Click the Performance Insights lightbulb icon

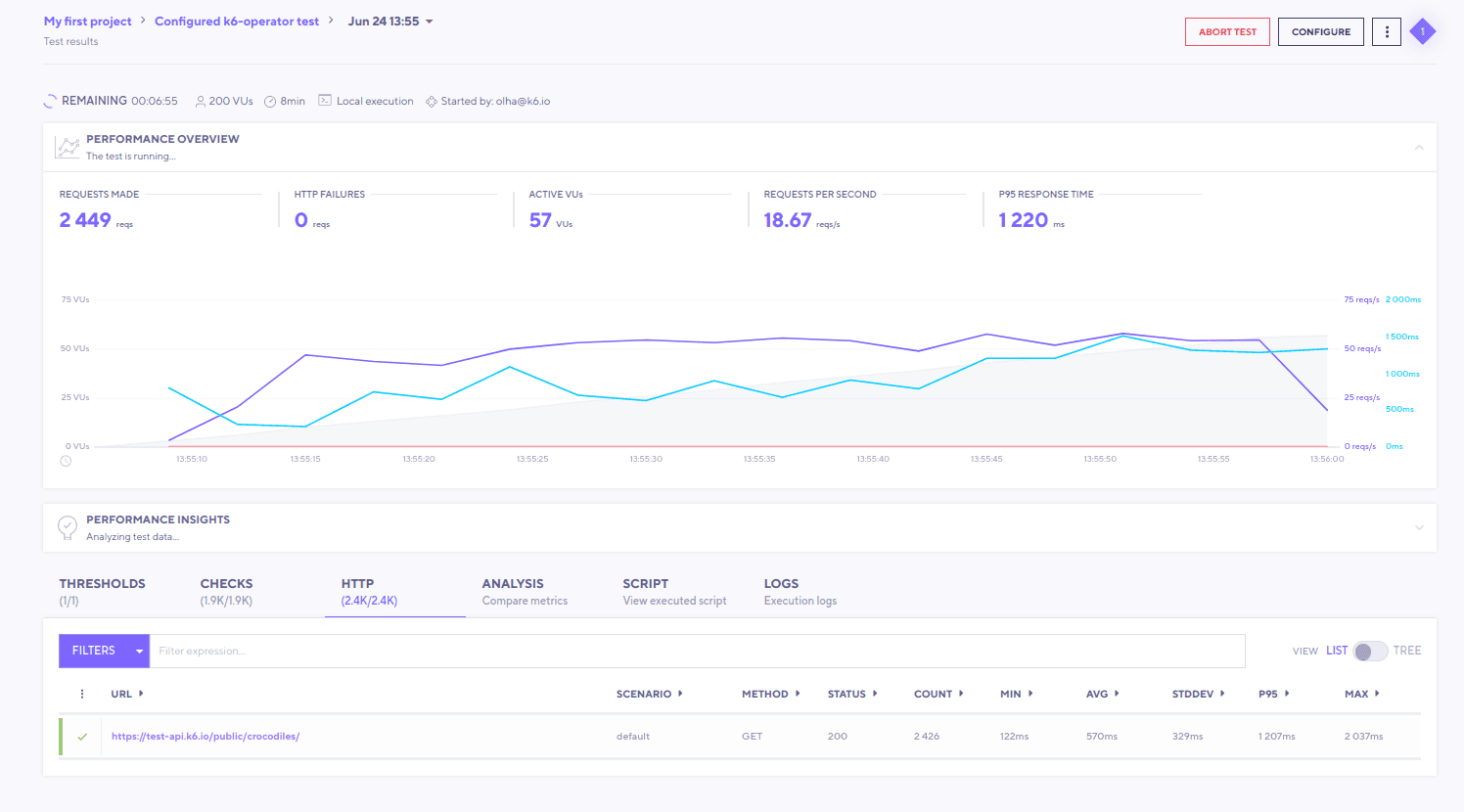point(68,527)
